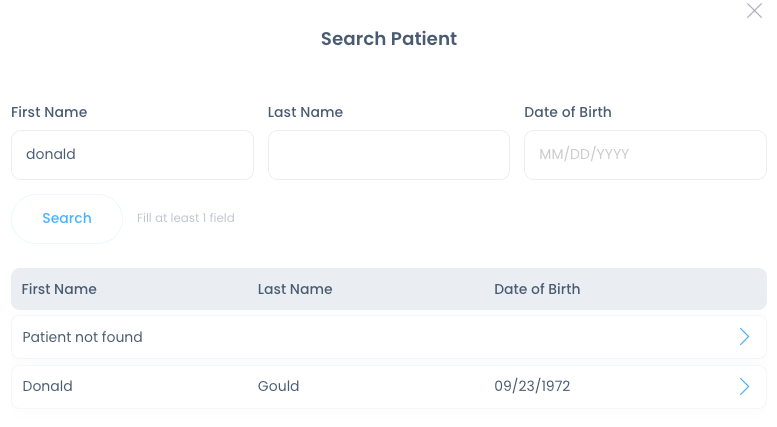Click the chevron on Patient not found row
This screenshot has width=777, height=427.
coord(744,337)
